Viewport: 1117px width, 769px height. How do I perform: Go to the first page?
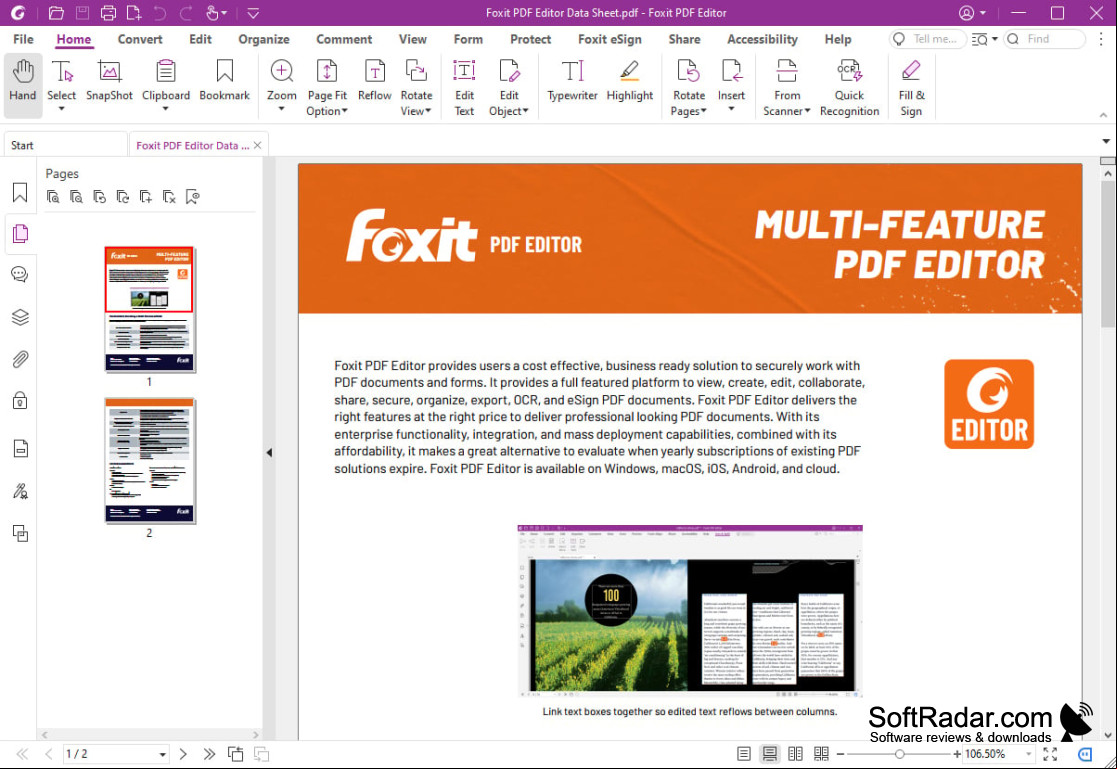22,754
